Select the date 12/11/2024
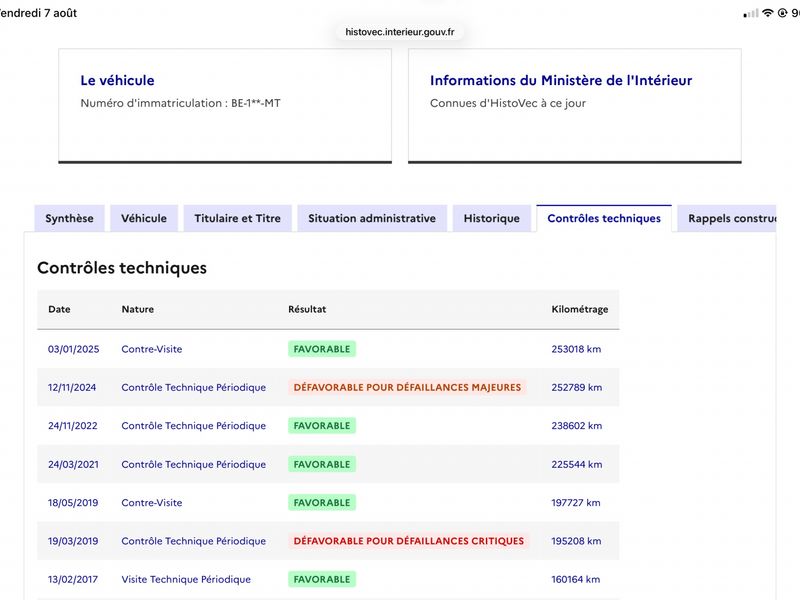The image size is (800, 600). pyautogui.click(x=72, y=387)
